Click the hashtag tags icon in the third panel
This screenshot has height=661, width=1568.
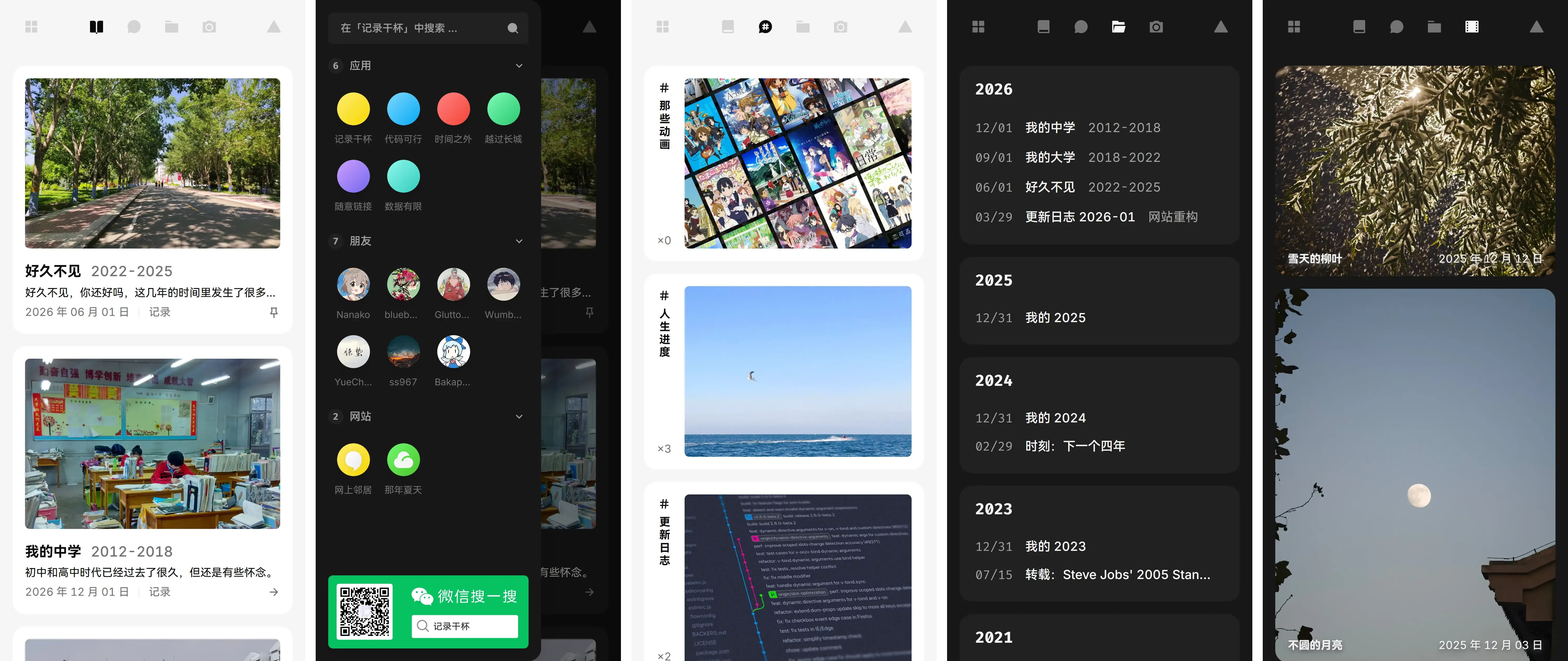click(x=765, y=27)
